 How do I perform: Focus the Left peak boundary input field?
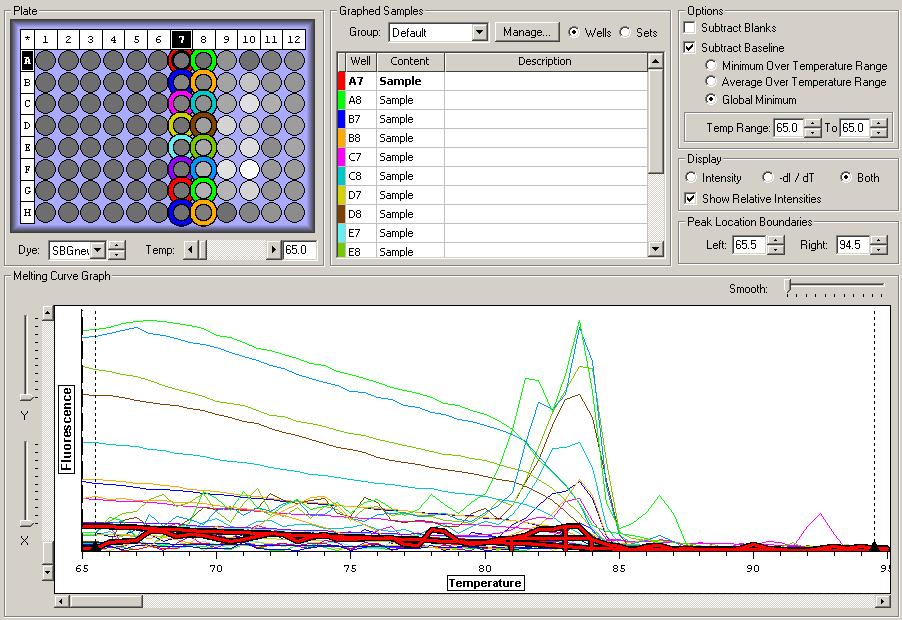click(x=750, y=245)
